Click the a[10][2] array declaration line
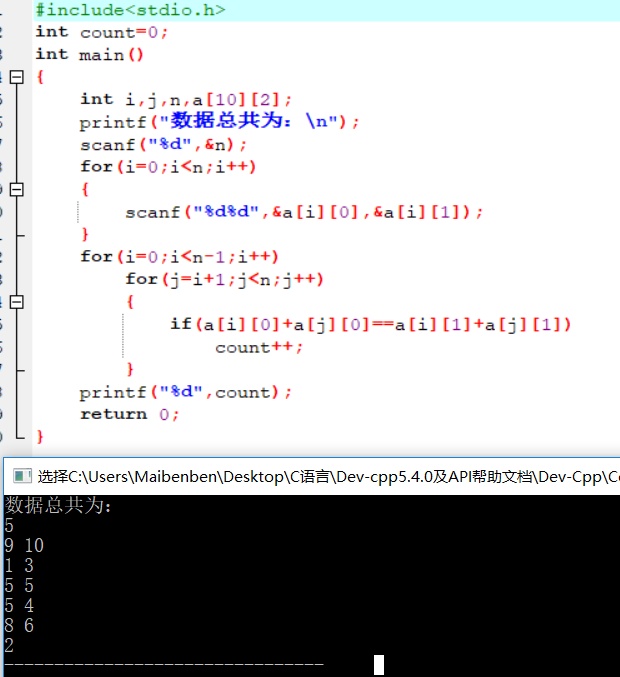620x677 pixels. coord(186,99)
